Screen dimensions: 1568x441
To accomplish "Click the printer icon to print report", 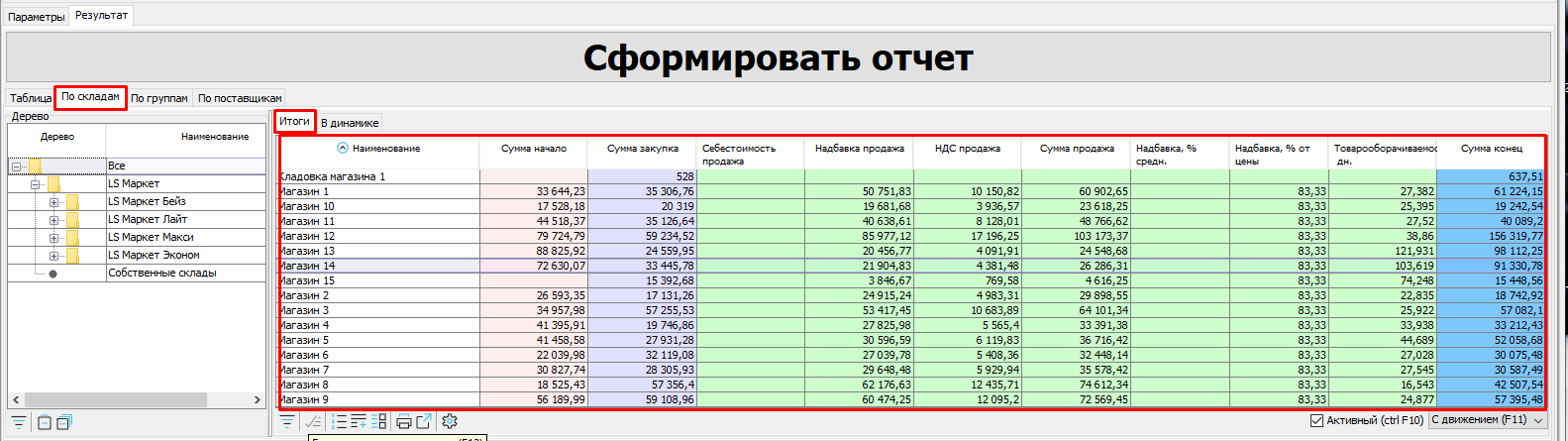I will (404, 421).
